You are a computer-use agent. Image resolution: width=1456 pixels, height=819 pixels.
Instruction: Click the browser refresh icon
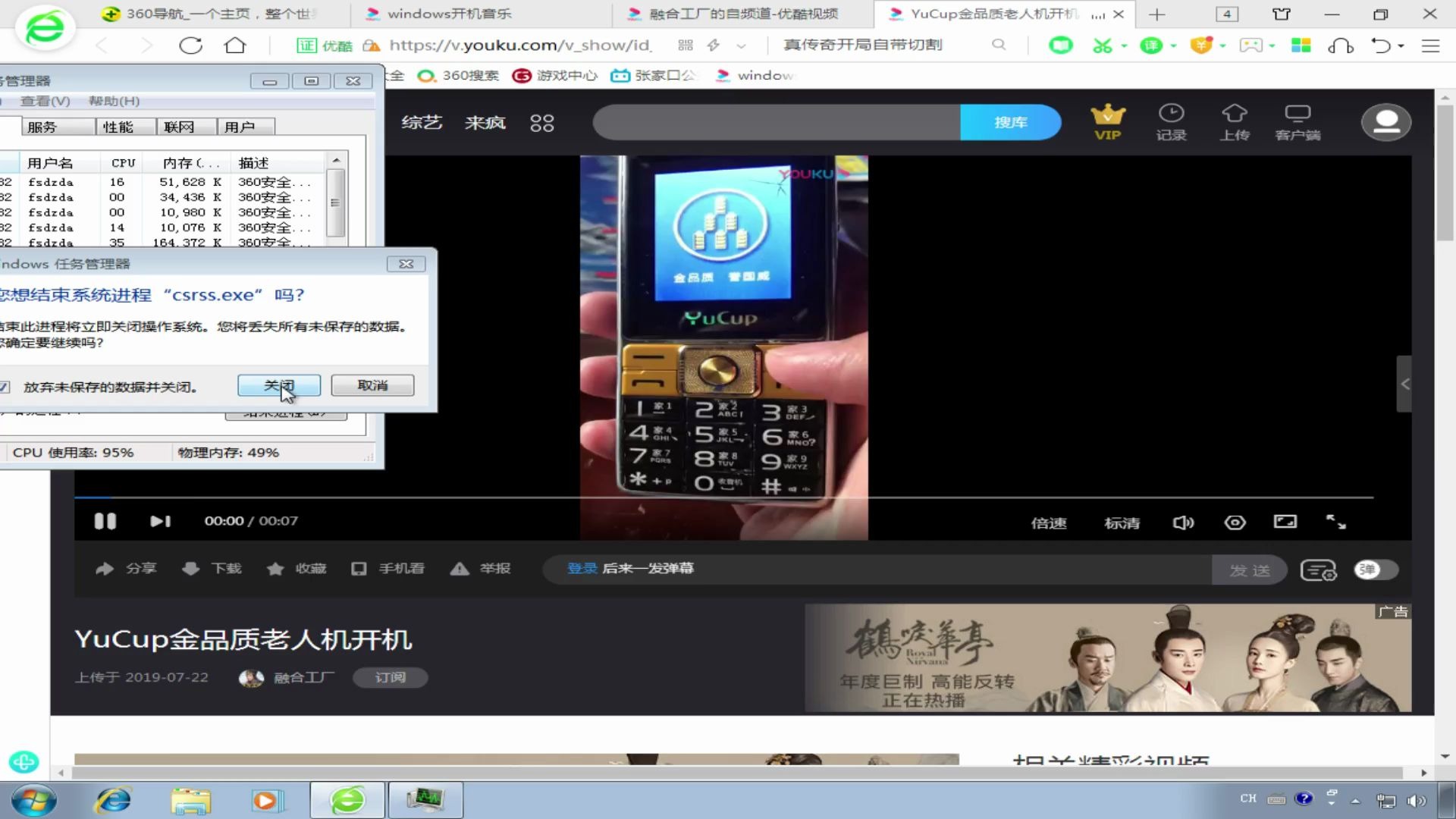click(x=190, y=45)
